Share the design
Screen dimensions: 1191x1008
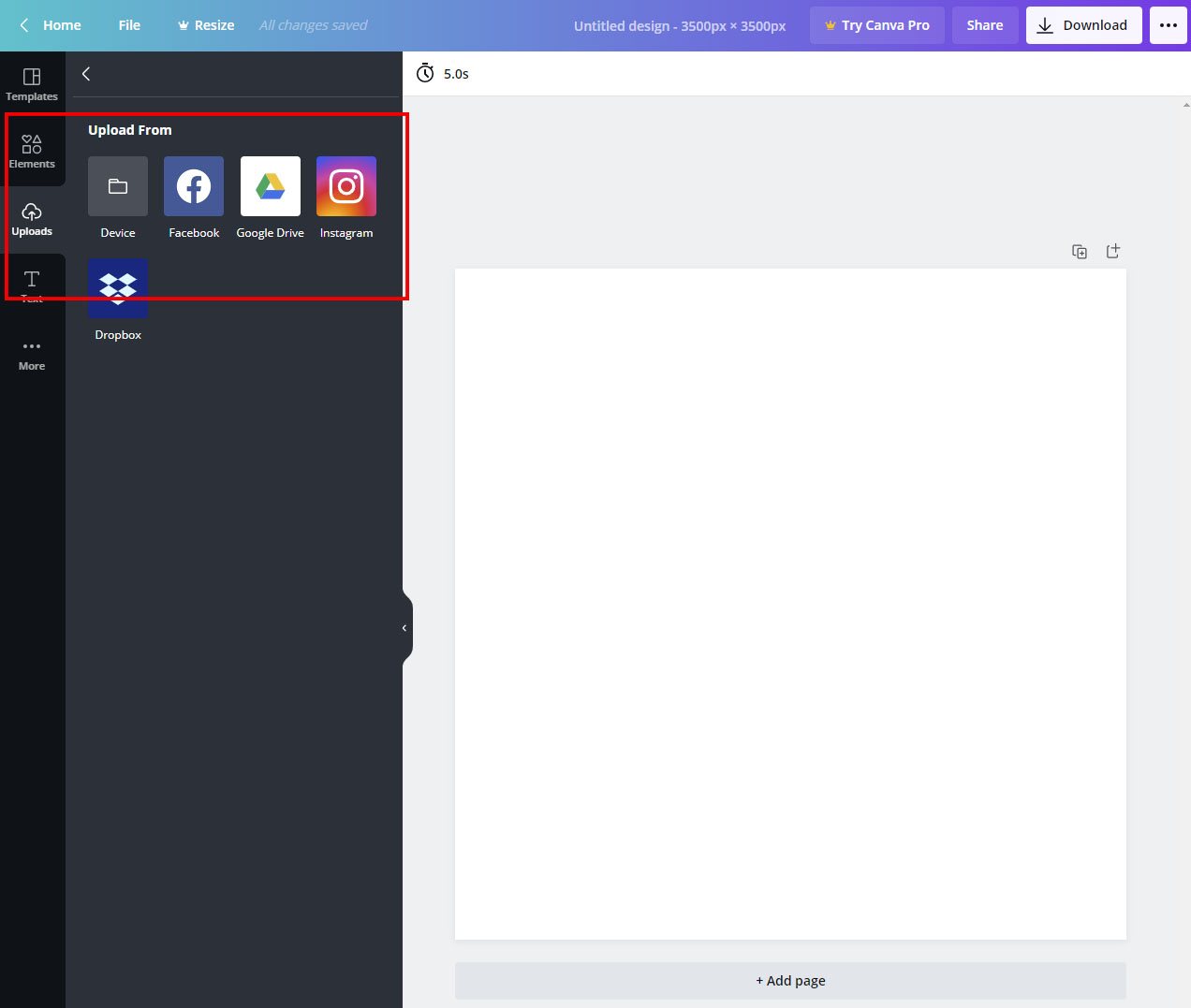985,25
